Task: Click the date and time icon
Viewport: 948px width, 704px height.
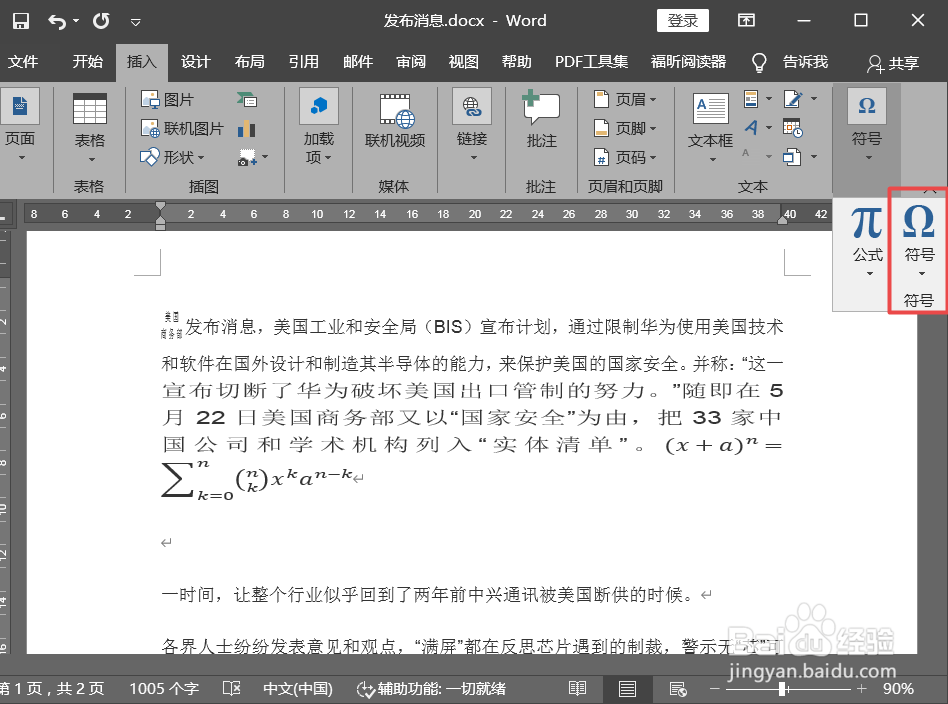Action: click(x=792, y=128)
